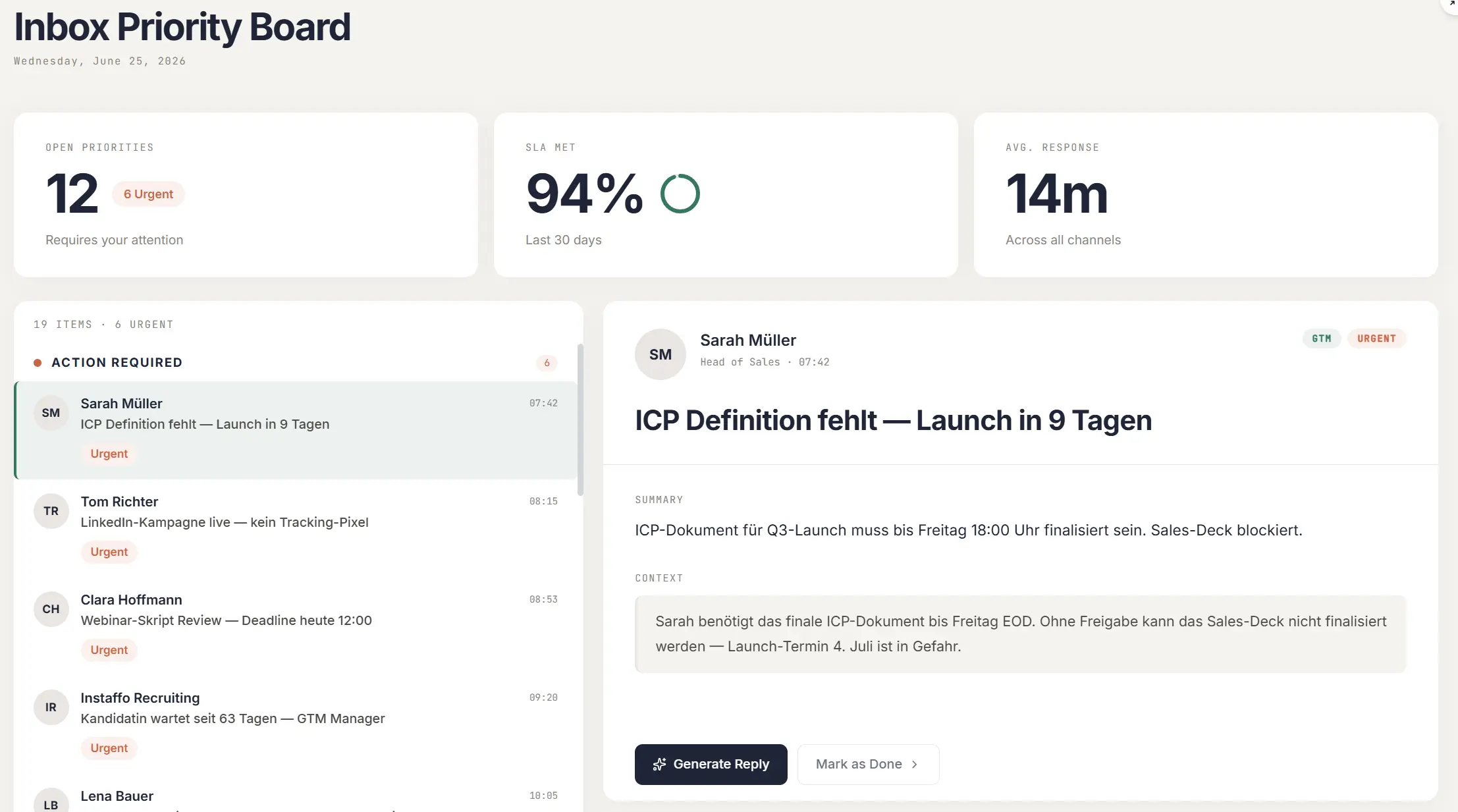Image resolution: width=1458 pixels, height=812 pixels.
Task: Click Last 30 days caption
Action: (563, 240)
